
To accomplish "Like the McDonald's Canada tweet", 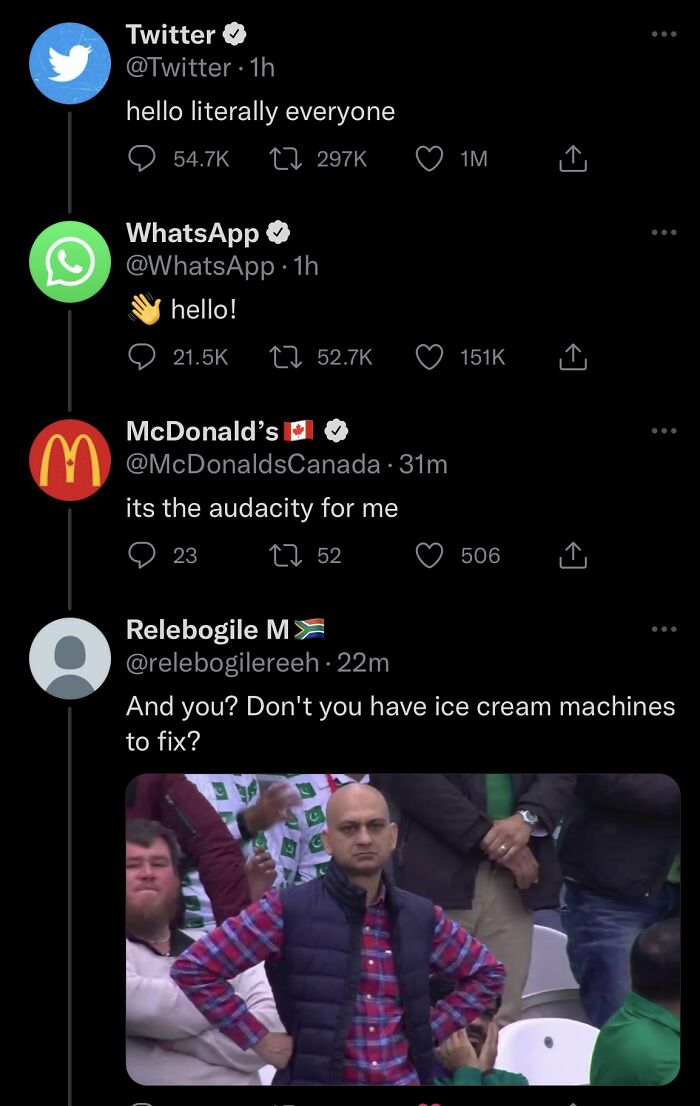I will point(430,555).
